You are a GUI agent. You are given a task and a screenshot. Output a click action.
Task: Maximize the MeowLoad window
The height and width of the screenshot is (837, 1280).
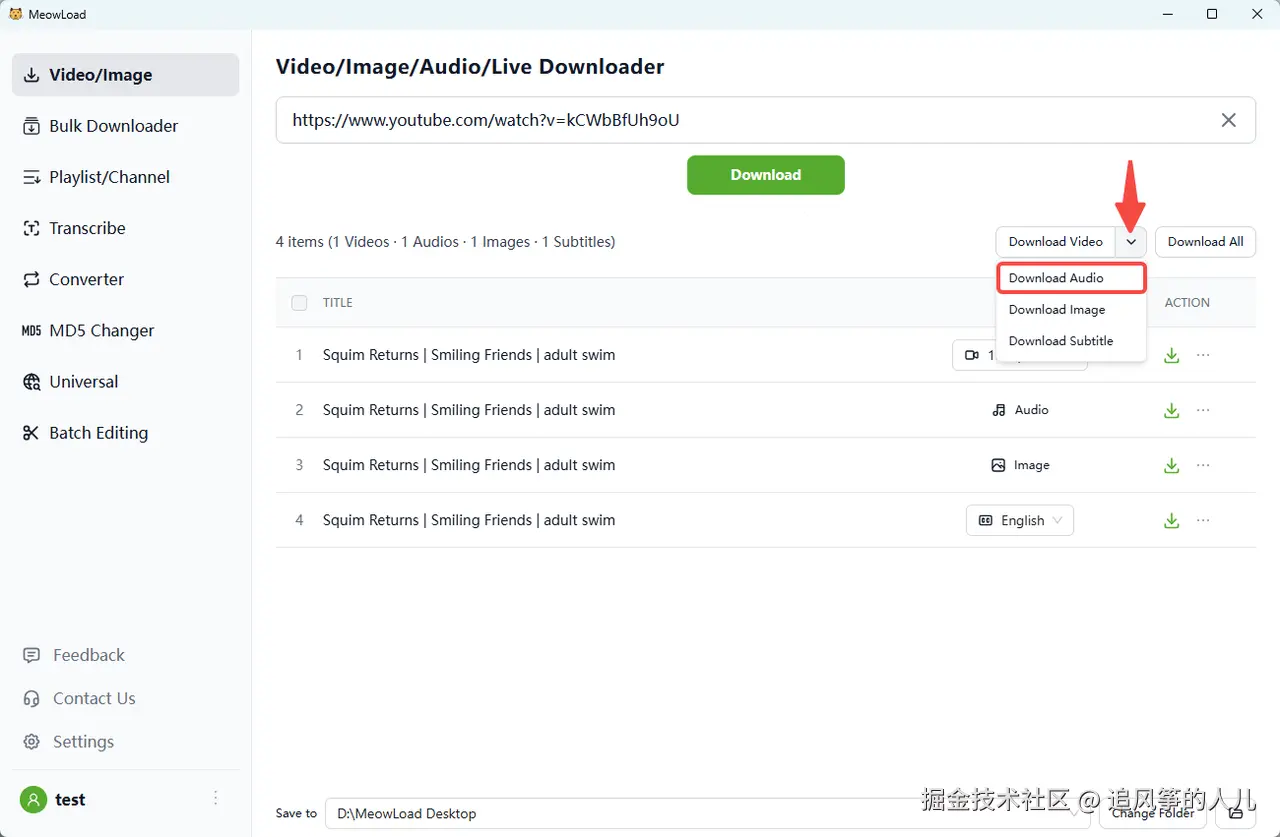pos(1212,14)
